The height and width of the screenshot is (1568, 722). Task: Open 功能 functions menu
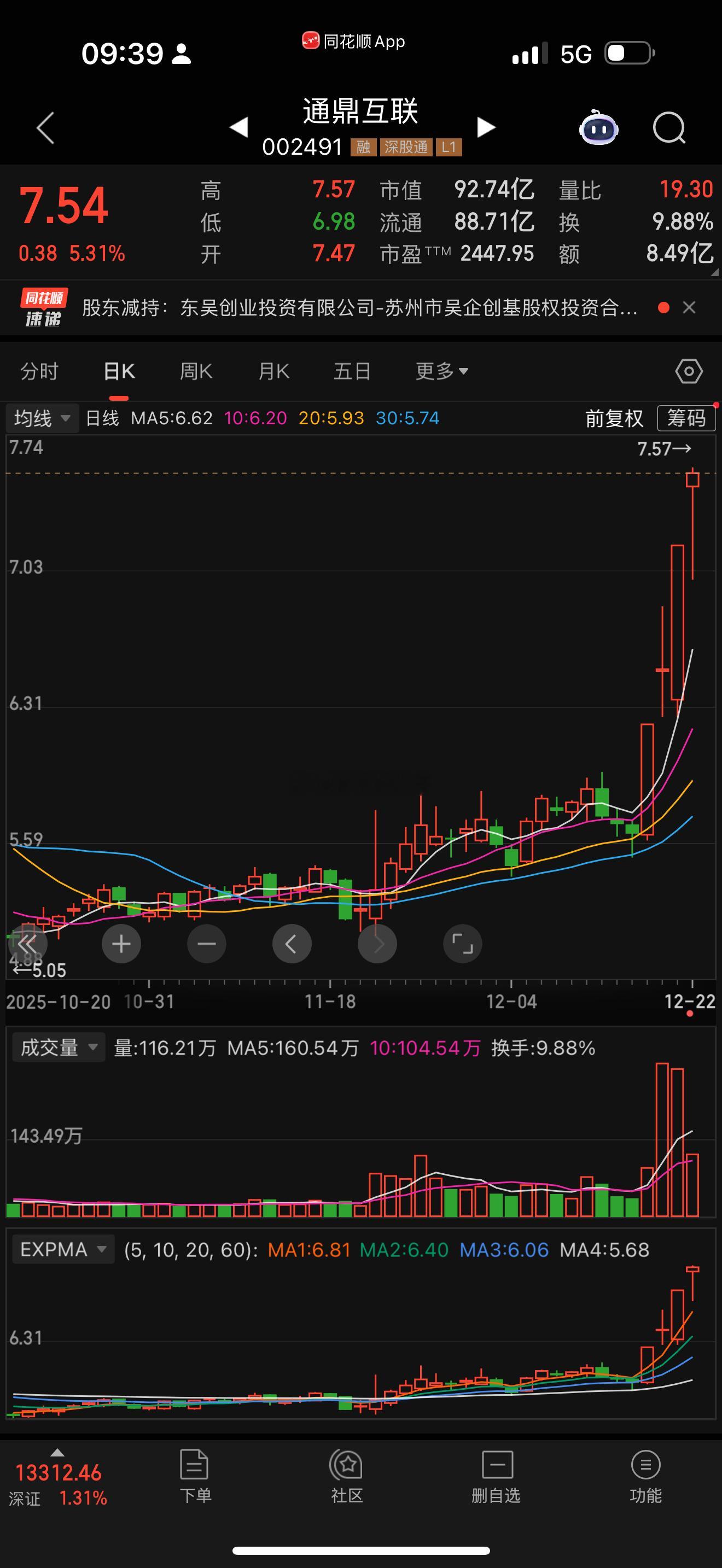click(x=645, y=1477)
